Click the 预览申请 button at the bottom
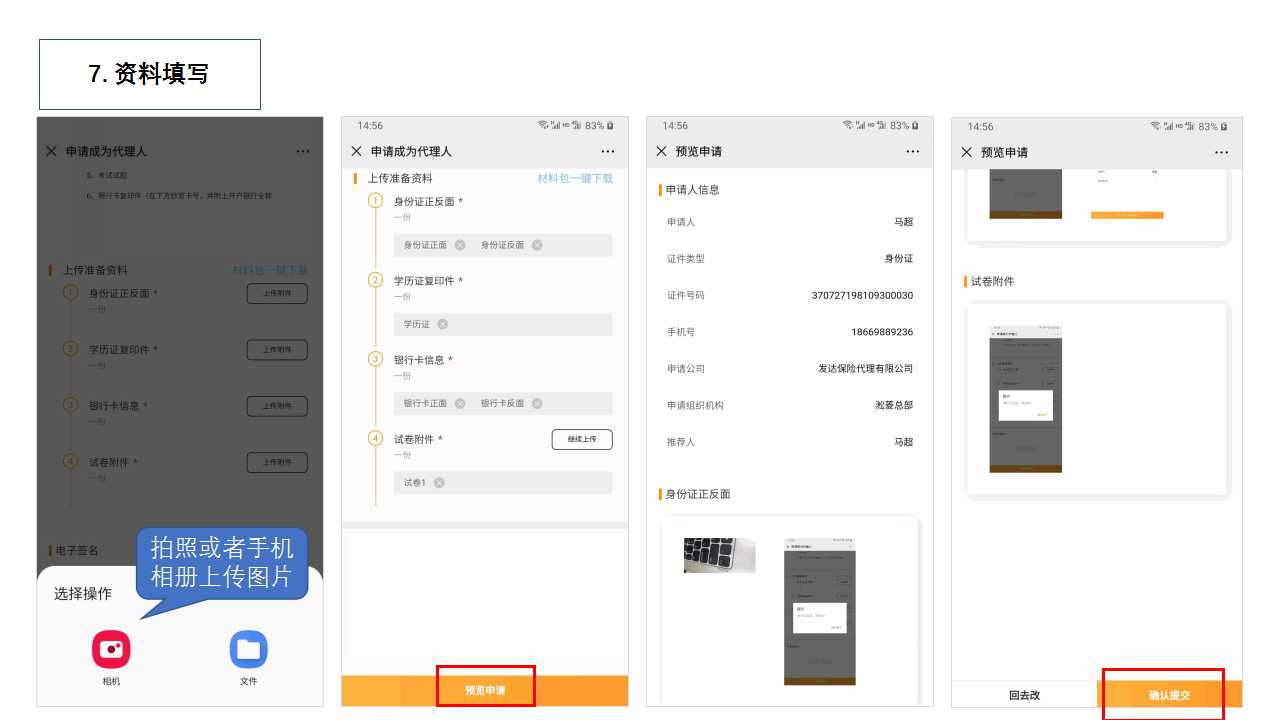The width and height of the screenshot is (1280, 720). coord(485,690)
